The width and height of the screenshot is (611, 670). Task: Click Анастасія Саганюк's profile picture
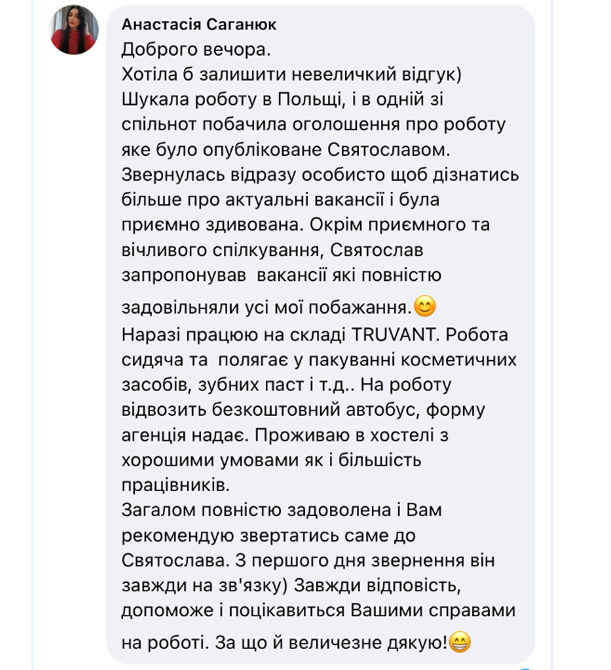(74, 29)
